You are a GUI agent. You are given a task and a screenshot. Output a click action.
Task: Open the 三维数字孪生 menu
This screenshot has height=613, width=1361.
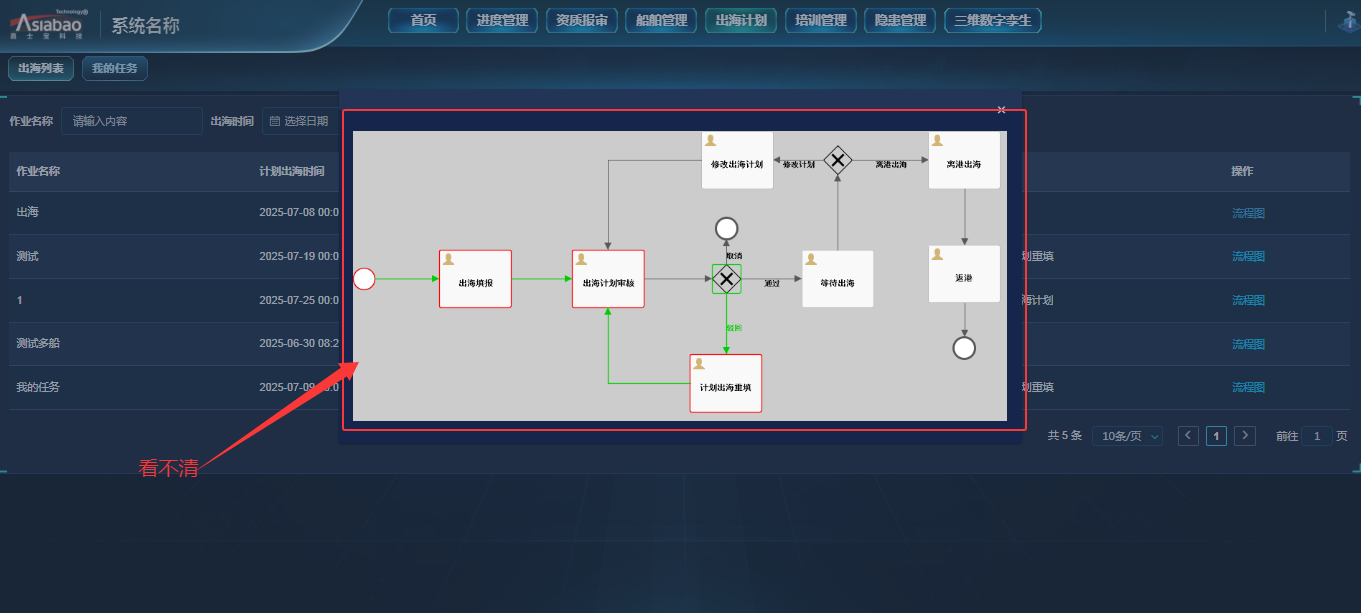click(x=993, y=21)
